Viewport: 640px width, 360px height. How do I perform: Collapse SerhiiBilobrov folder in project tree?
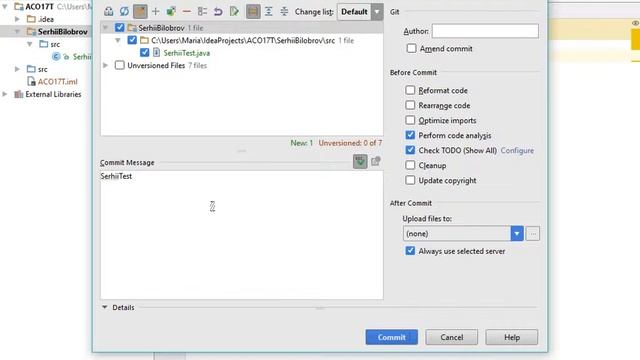pos(17,31)
